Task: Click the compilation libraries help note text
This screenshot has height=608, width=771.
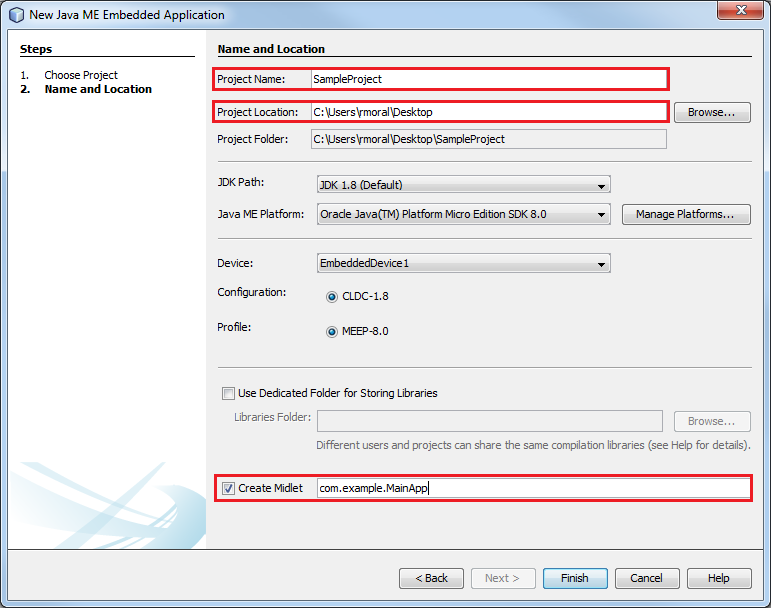Action: pyautogui.click(x=534, y=445)
